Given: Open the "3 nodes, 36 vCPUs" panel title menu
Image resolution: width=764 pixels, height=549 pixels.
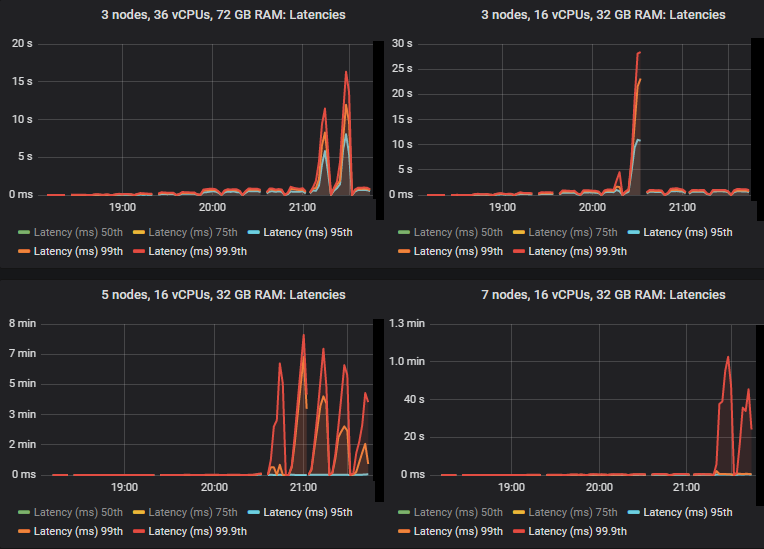Looking at the screenshot, I should [190, 15].
